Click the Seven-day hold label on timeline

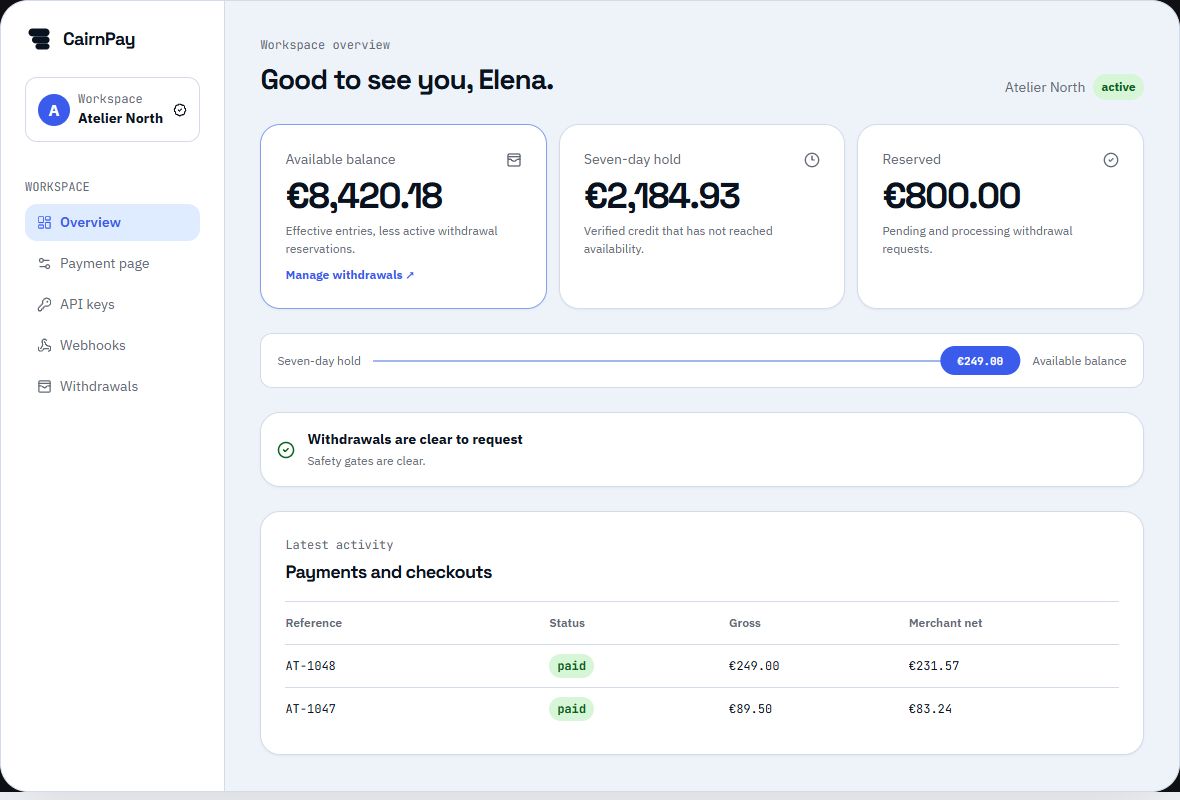pos(319,360)
